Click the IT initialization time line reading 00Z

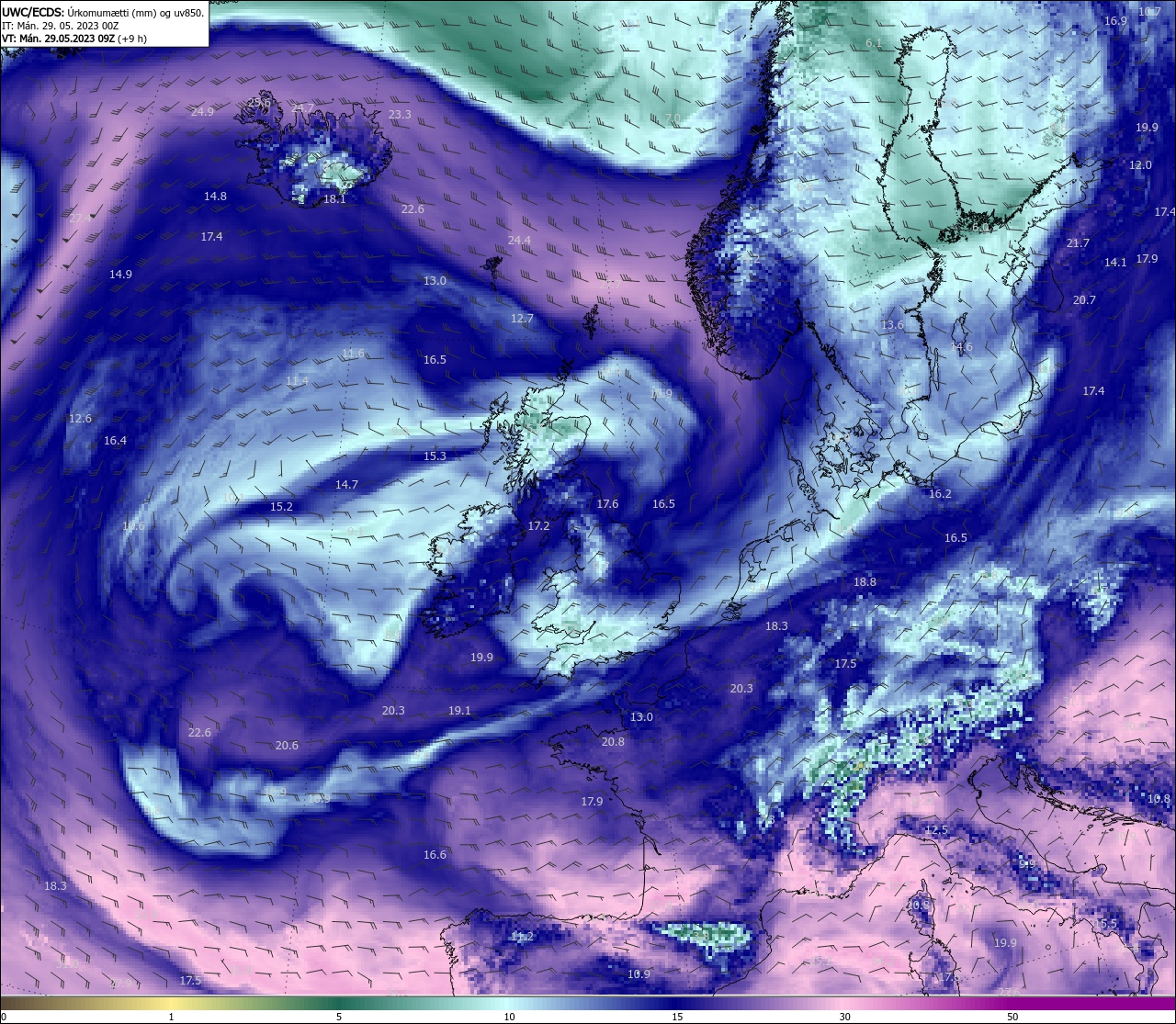[61, 26]
